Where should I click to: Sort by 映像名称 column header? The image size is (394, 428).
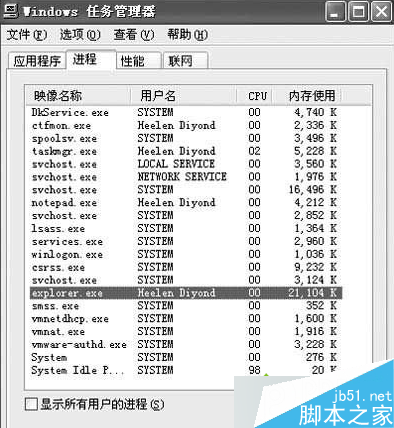click(78, 96)
